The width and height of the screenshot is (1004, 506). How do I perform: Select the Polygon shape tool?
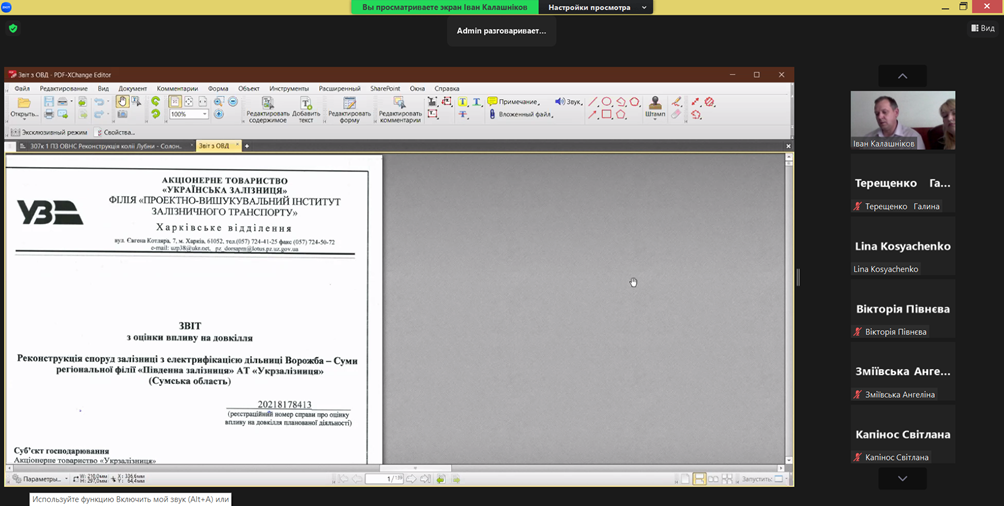point(620,114)
